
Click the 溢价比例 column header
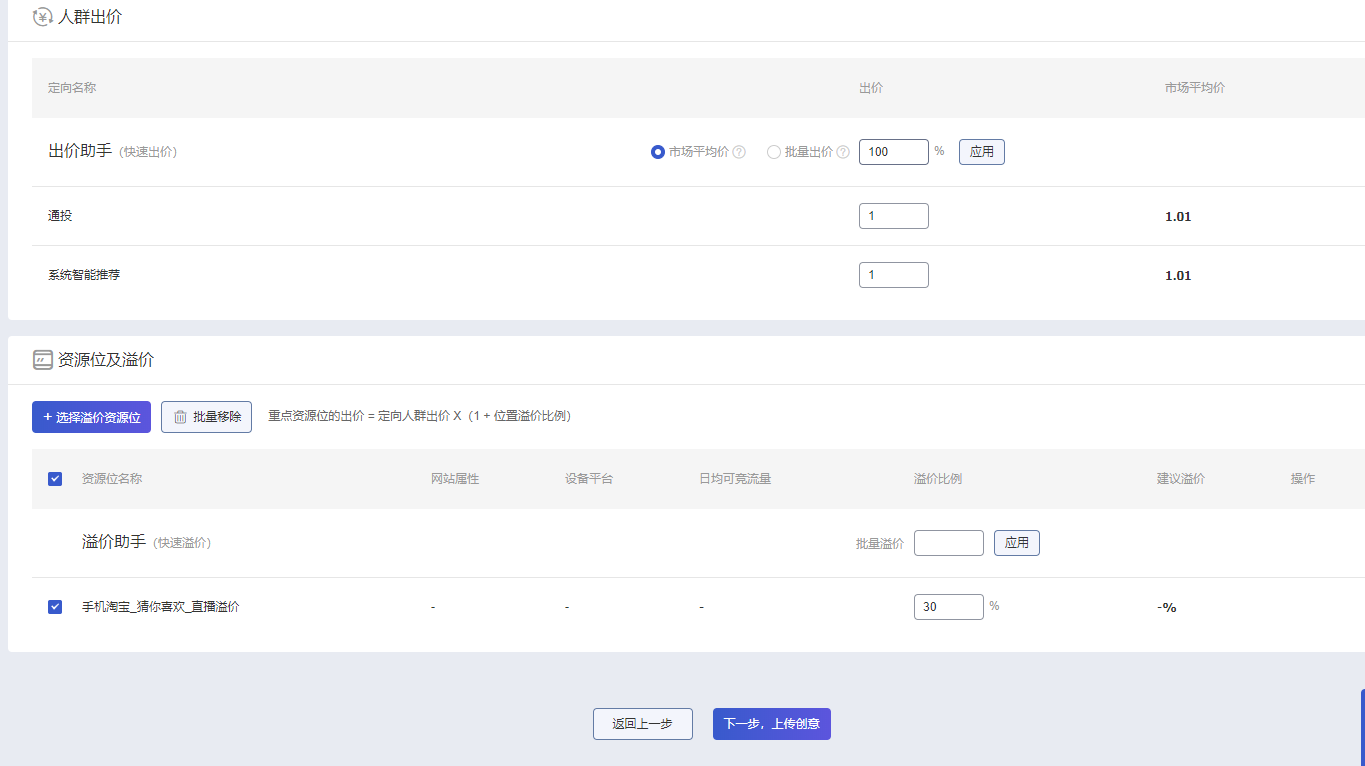click(x=938, y=479)
